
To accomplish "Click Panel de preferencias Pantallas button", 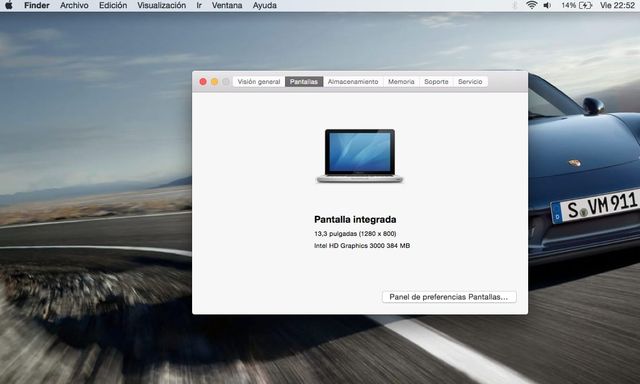I will tap(449, 297).
